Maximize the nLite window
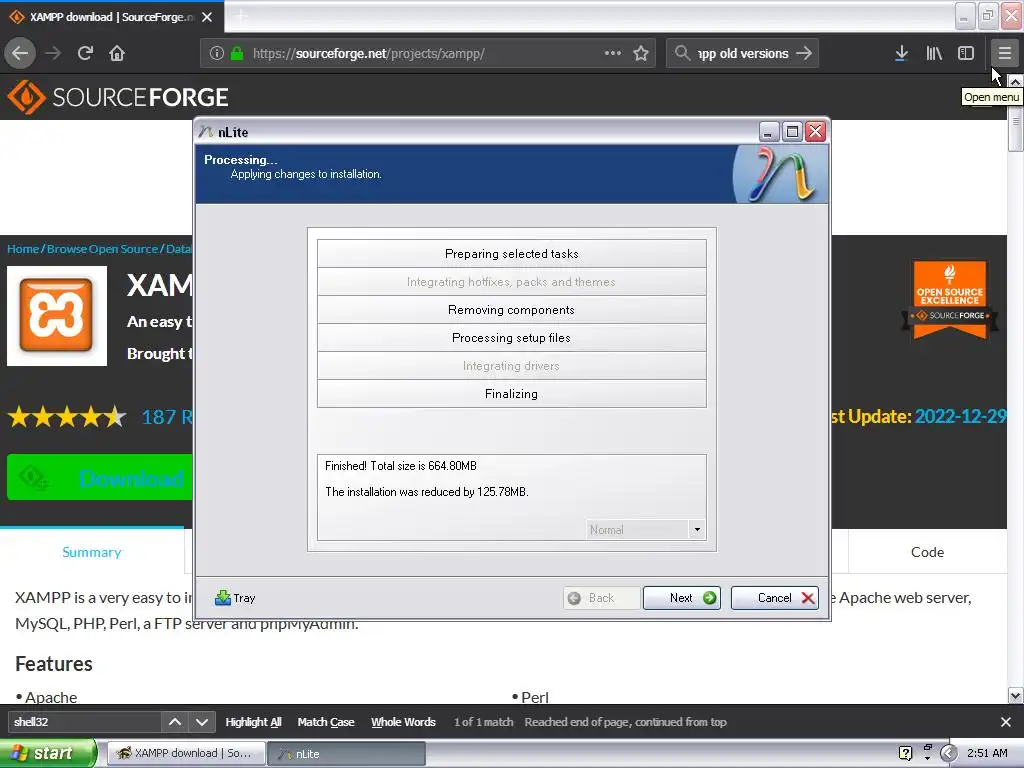This screenshot has height=768, width=1024. [792, 132]
